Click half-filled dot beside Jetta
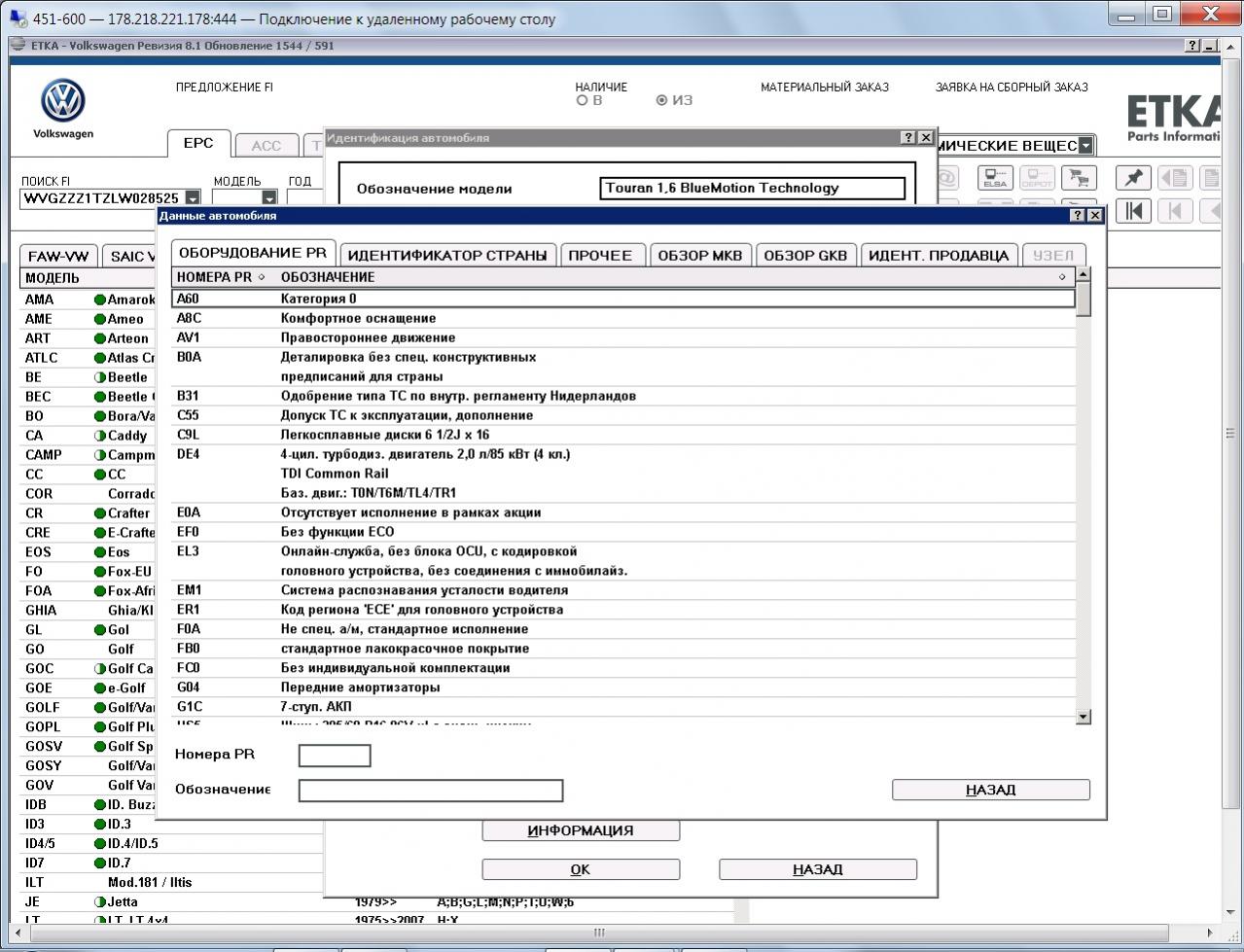The height and width of the screenshot is (952, 1244). (100, 902)
